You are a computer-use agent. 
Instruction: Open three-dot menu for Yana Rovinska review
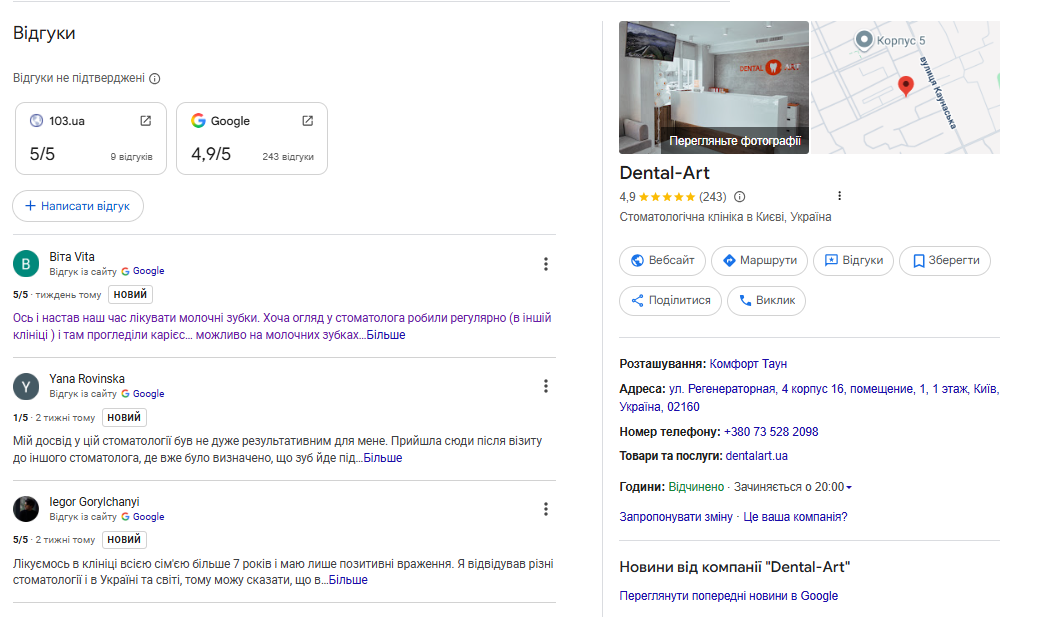(x=546, y=386)
